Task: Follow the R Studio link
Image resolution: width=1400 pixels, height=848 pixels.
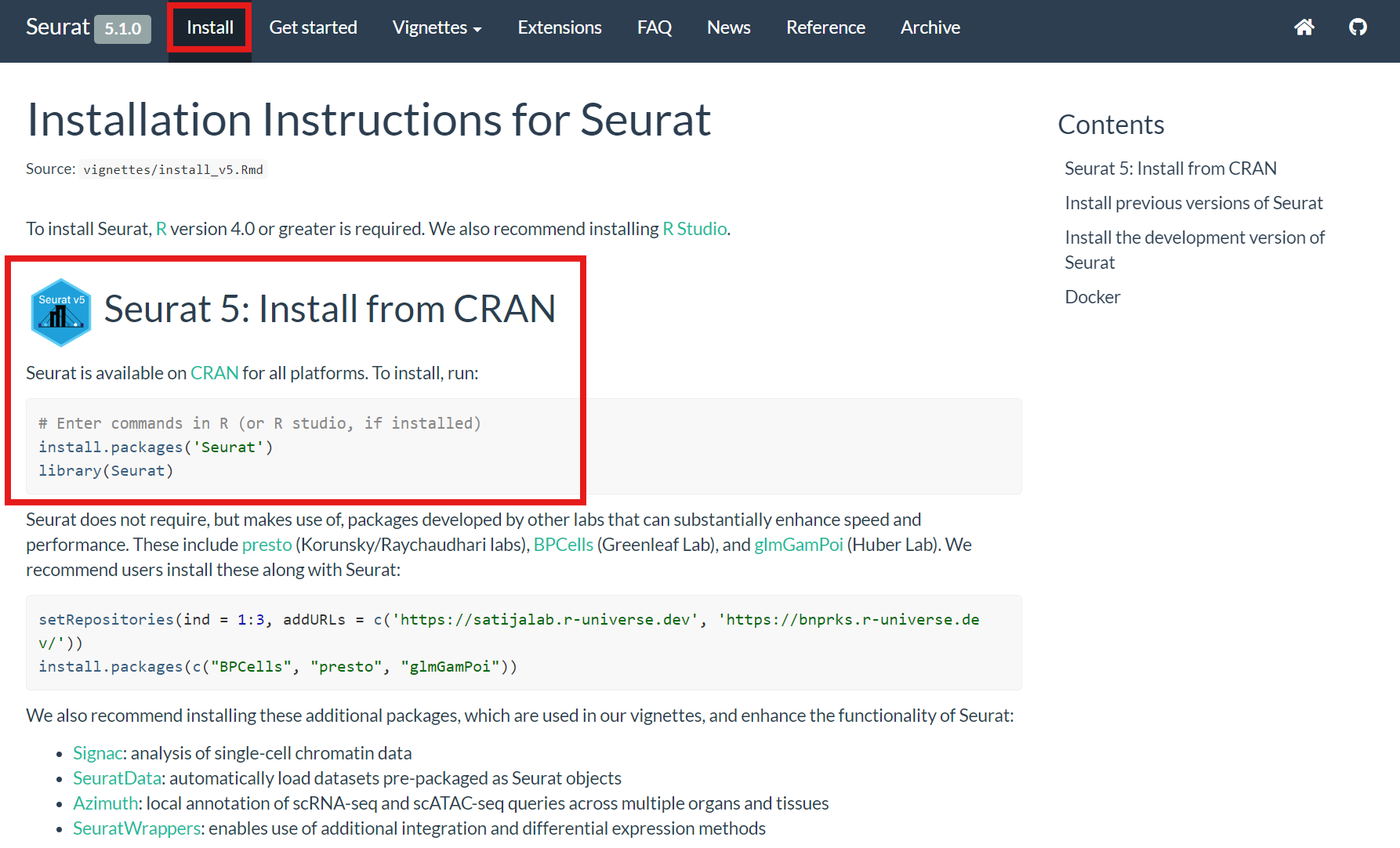Action: tap(695, 229)
